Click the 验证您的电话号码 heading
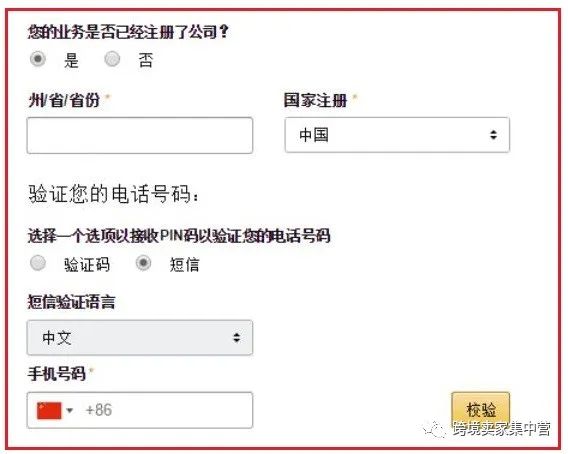568x454 pixels. click(x=113, y=194)
